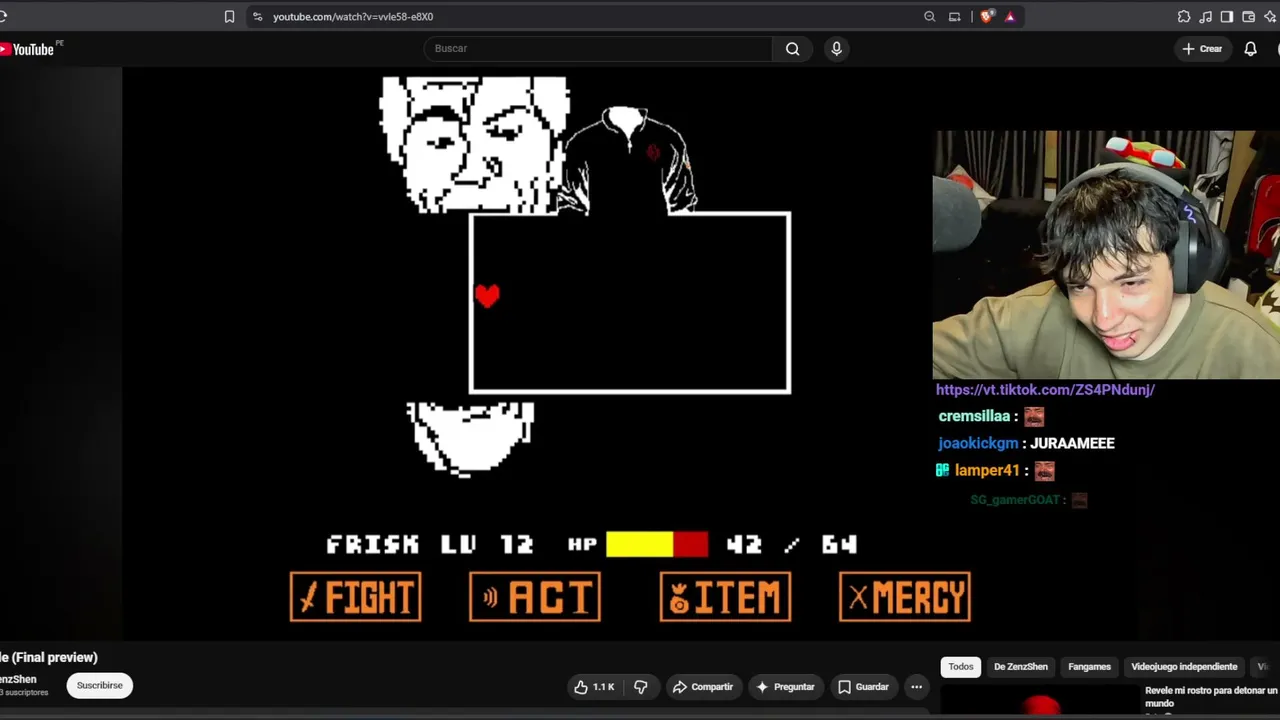Select the Fangames filter chip
1280x720 pixels.
[x=1090, y=667]
